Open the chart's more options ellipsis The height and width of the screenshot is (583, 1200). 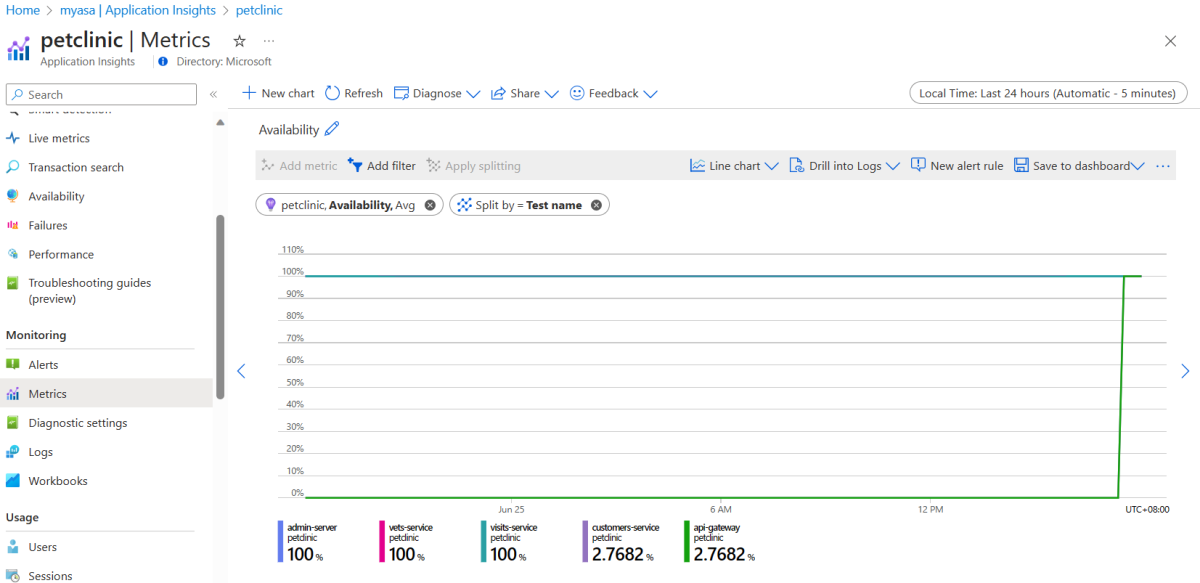[1162, 166]
